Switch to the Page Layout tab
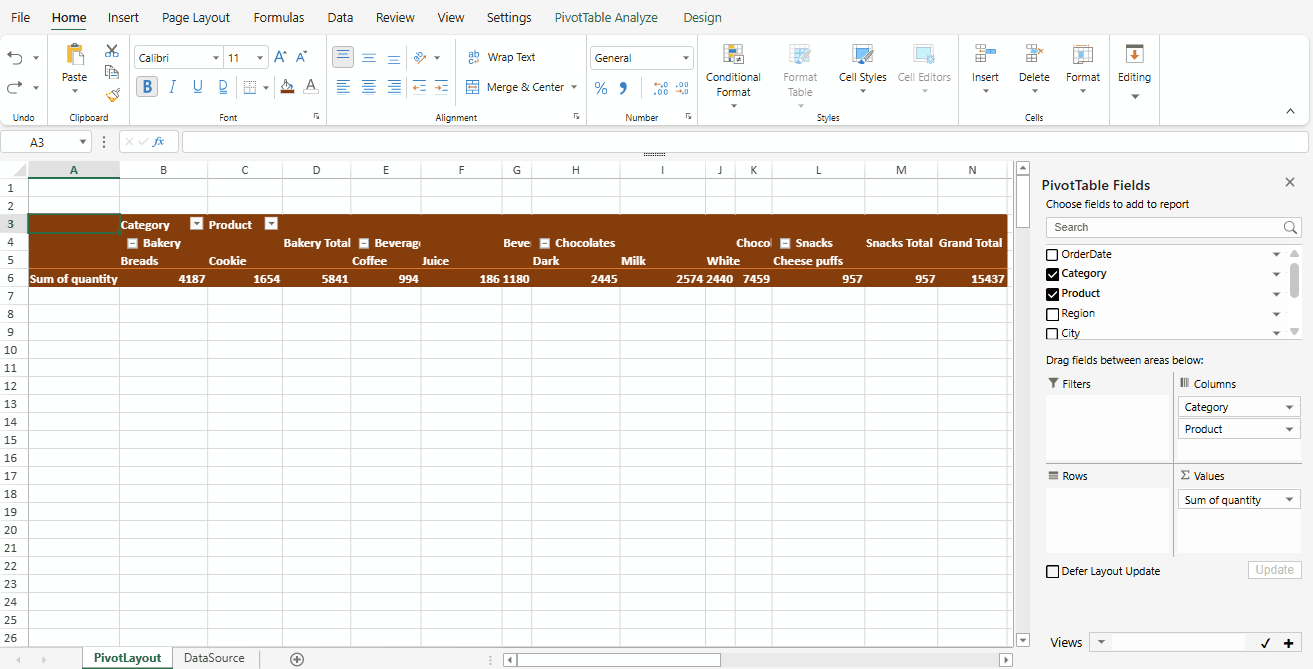1313x669 pixels. pos(196,17)
